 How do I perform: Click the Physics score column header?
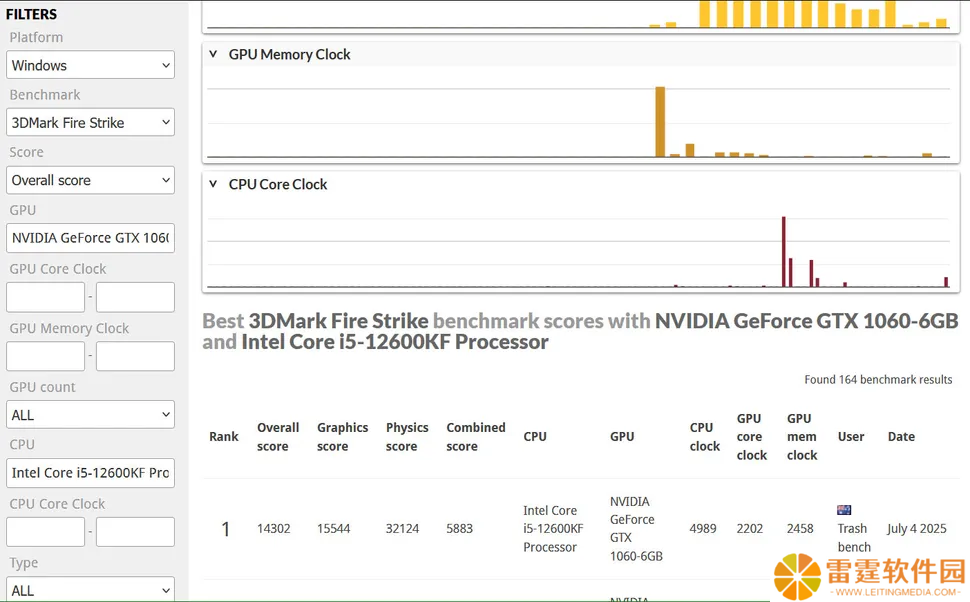(406, 437)
